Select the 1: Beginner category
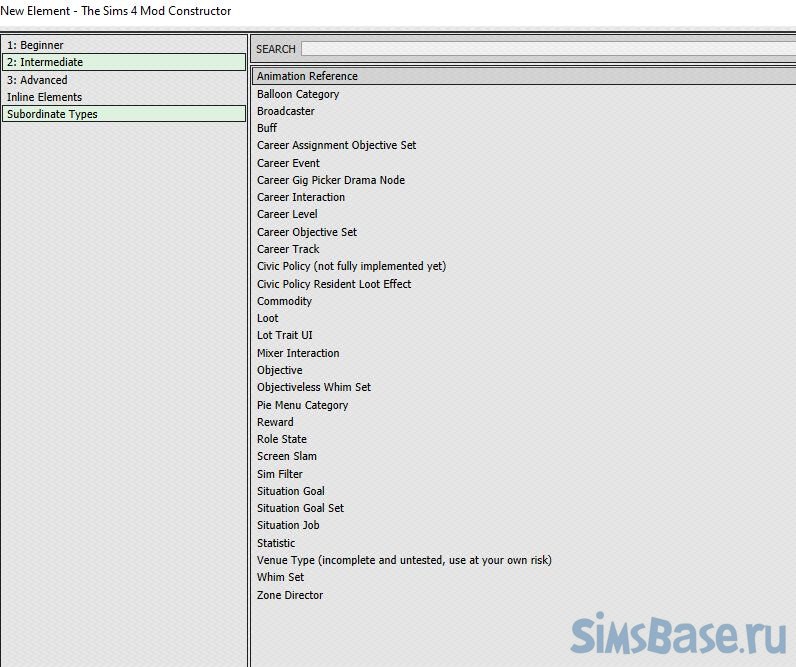 tap(35, 45)
